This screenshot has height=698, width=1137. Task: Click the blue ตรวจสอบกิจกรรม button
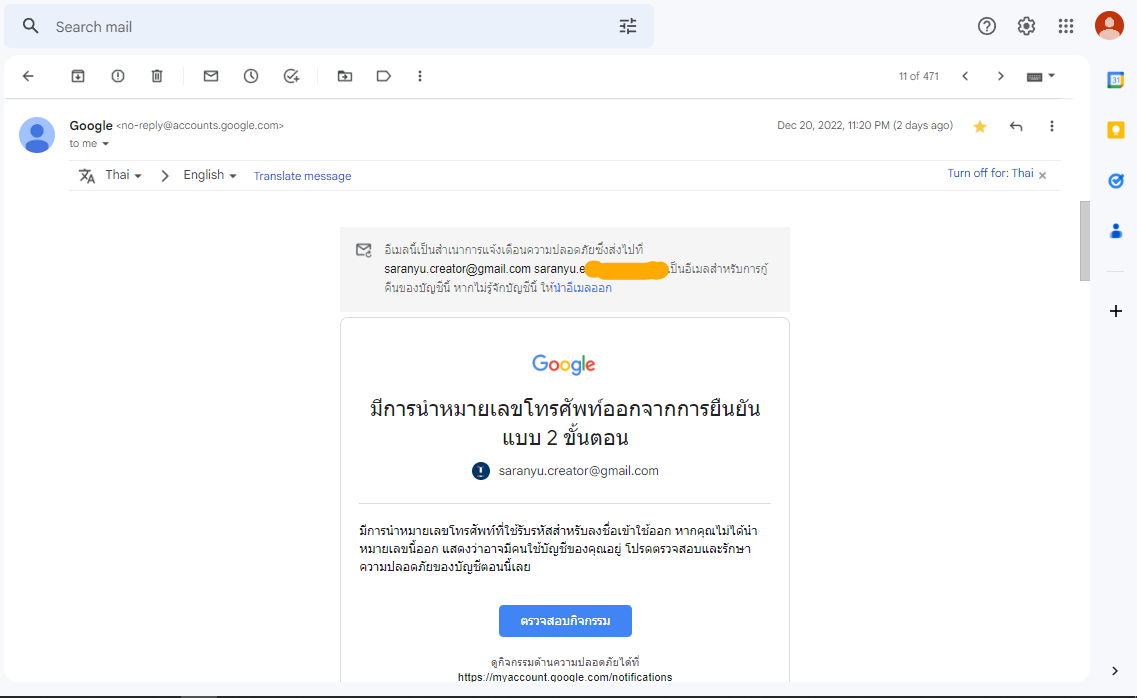click(x=565, y=621)
